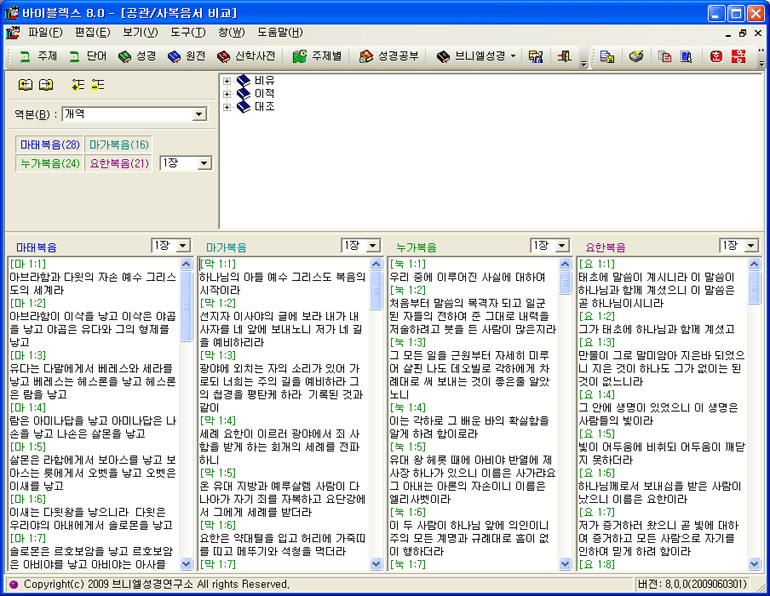Select the 마가복음(16) button
The image size is (770, 596).
point(118,145)
